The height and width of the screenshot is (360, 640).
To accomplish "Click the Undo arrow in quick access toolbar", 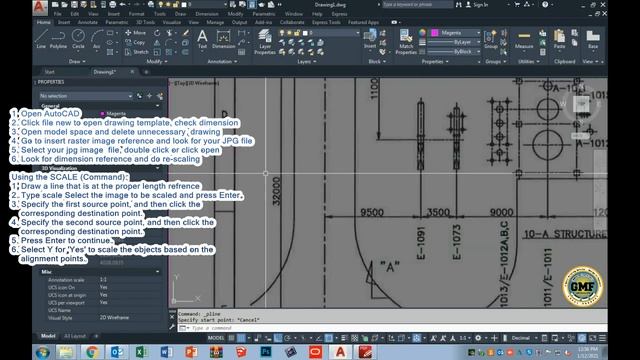I will [x=122, y=5].
